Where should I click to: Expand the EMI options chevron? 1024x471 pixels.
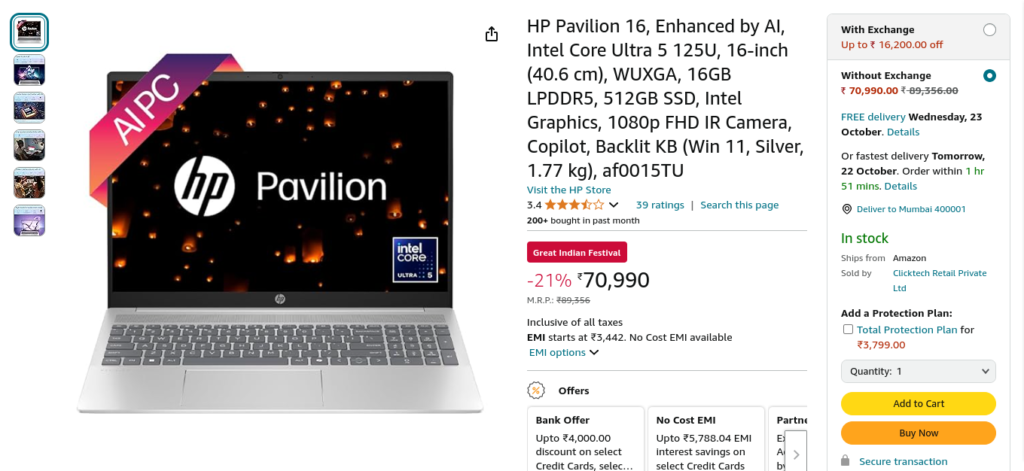[x=594, y=353]
